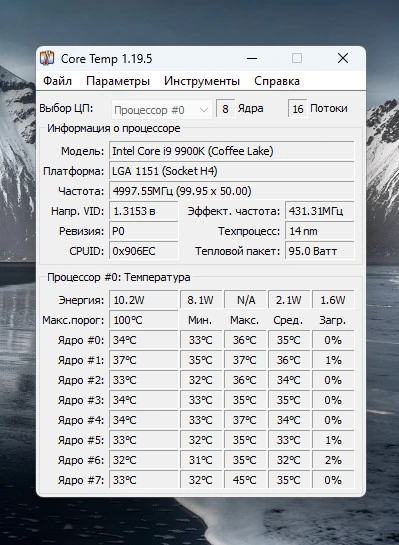The image size is (399, 545).
Task: Click Ядро #4 maximum temperature 37°C
Action: [245, 420]
